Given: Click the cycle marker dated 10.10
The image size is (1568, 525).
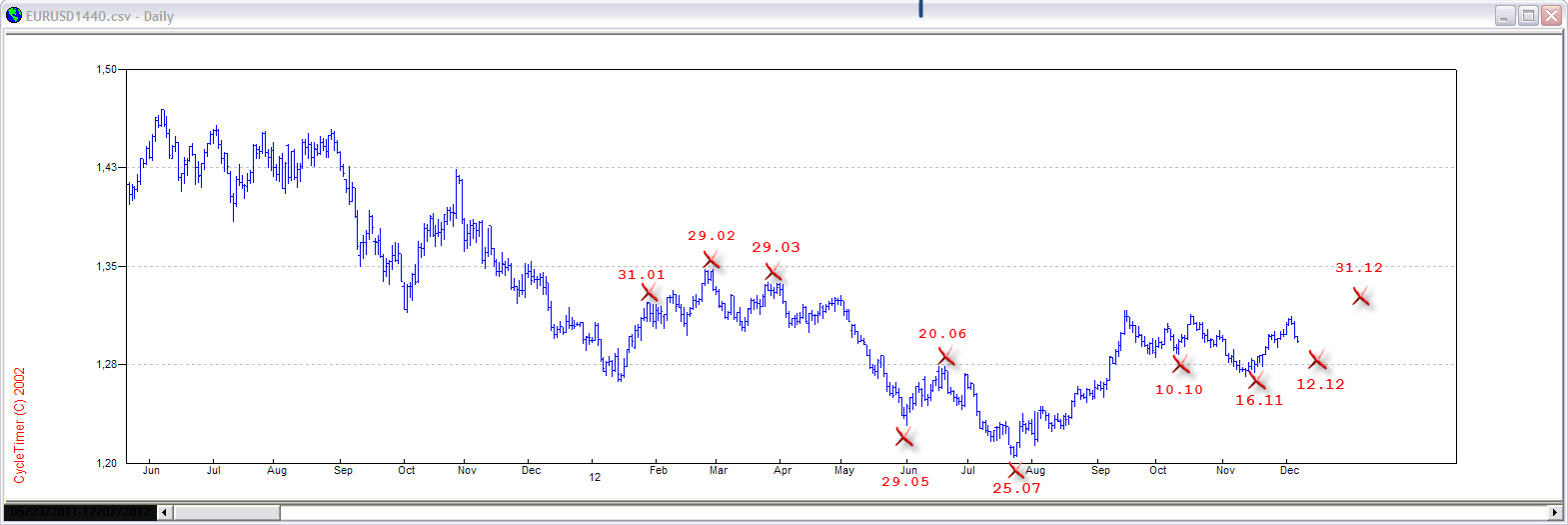Looking at the screenshot, I should [1181, 364].
